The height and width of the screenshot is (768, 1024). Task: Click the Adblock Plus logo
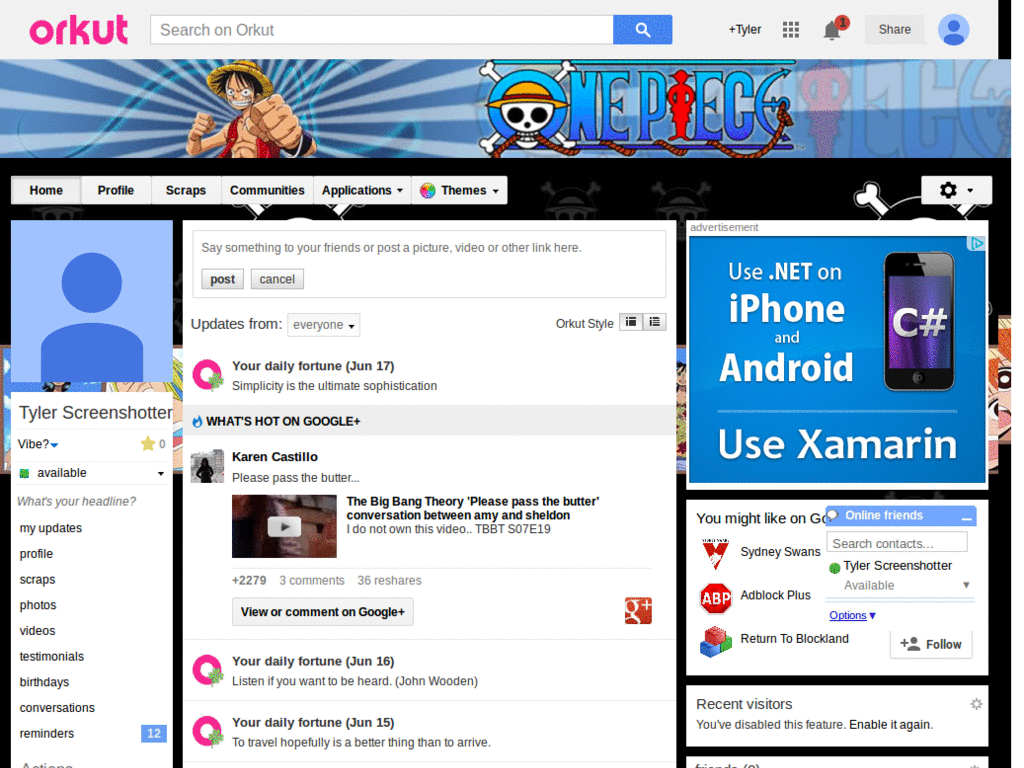pyautogui.click(x=716, y=598)
